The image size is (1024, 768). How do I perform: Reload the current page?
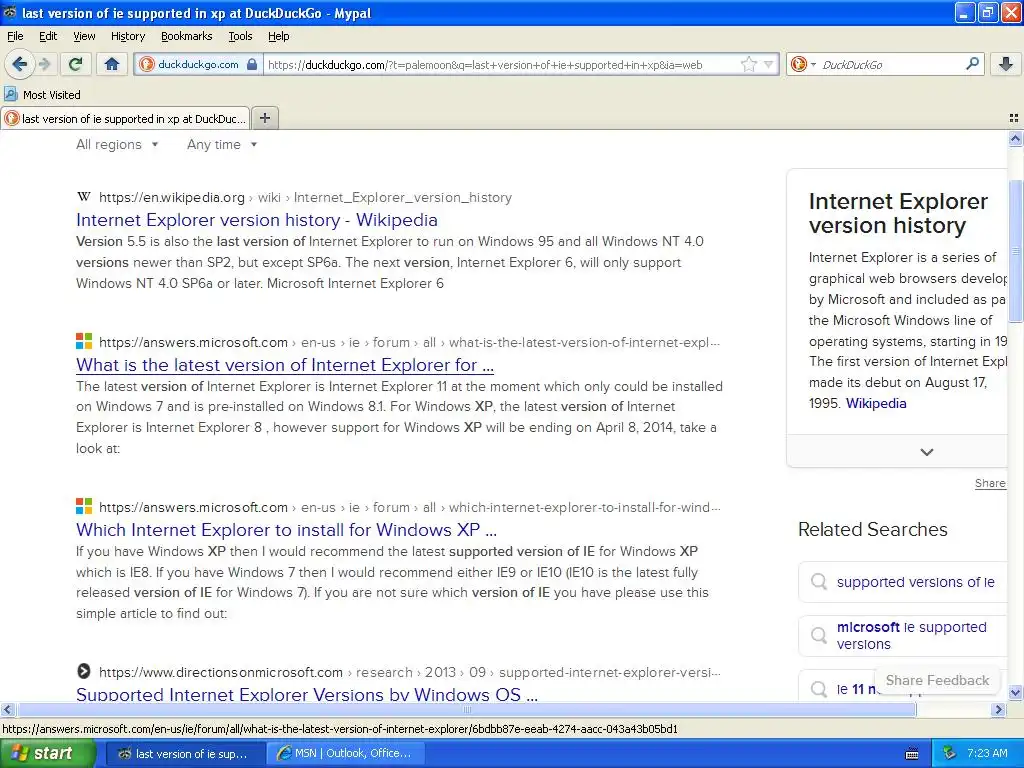[x=76, y=64]
